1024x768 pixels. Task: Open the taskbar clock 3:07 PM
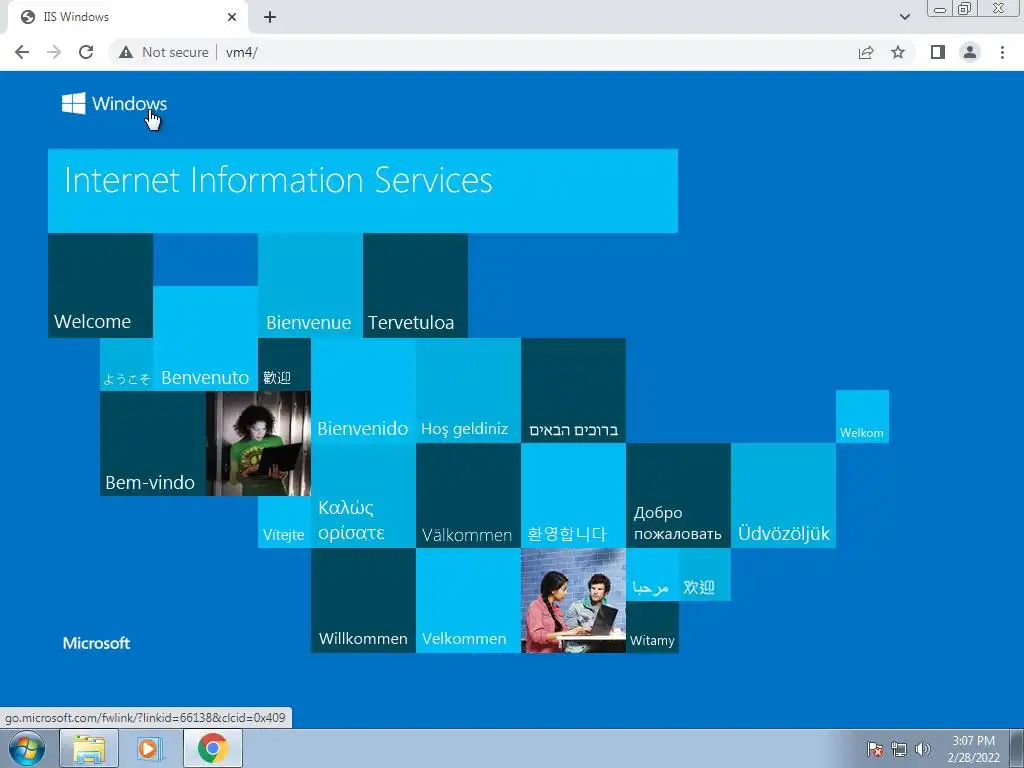[973, 749]
